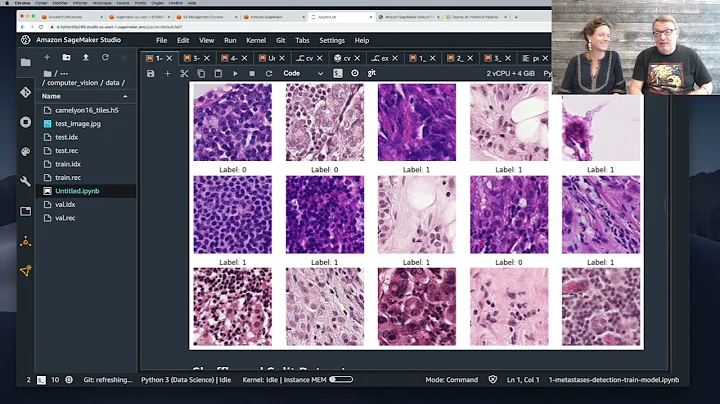Image resolution: width=720 pixels, height=404 pixels.
Task: Open the File menu
Action: coord(161,40)
